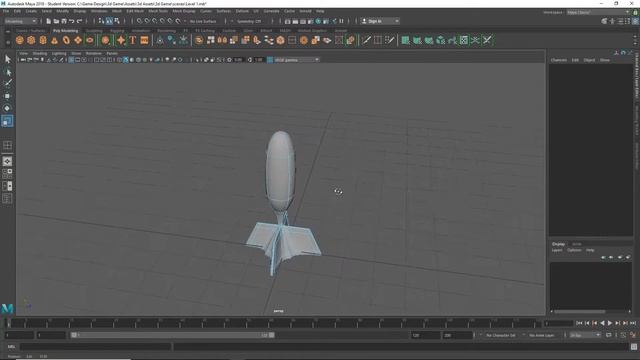Enable smooth shade all in viewport

(x=126, y=60)
